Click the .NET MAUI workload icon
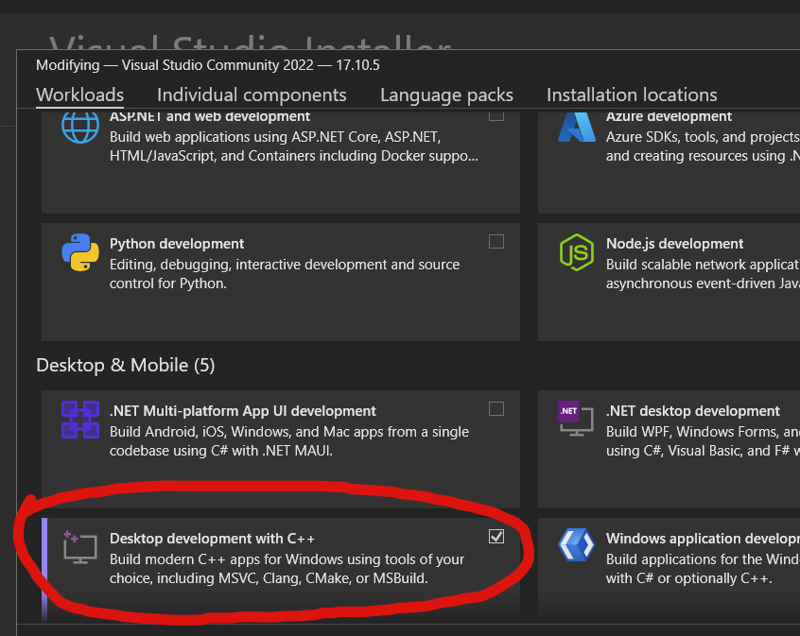 (x=80, y=420)
